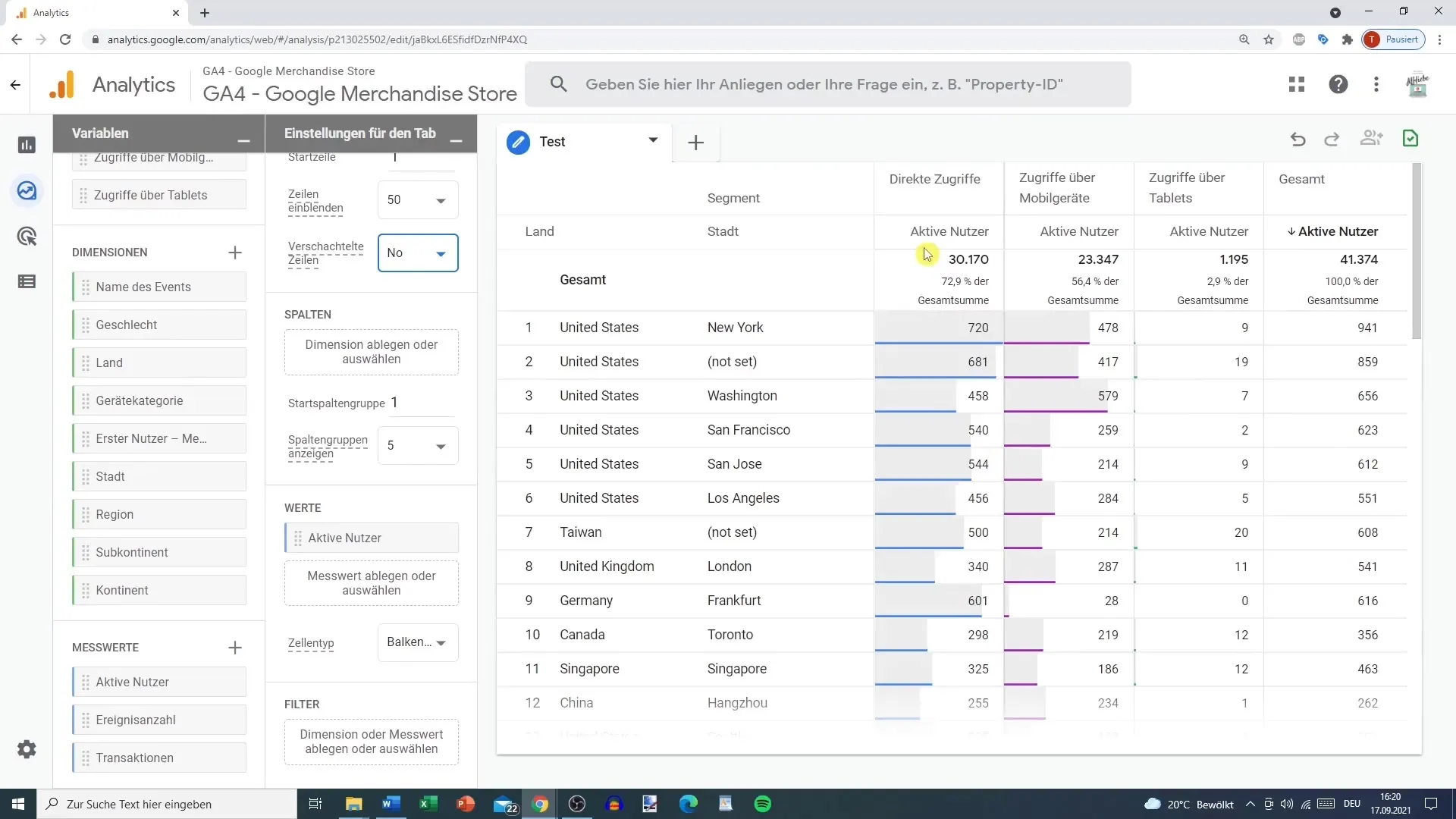Minimize the Variablen panel

[243, 141]
